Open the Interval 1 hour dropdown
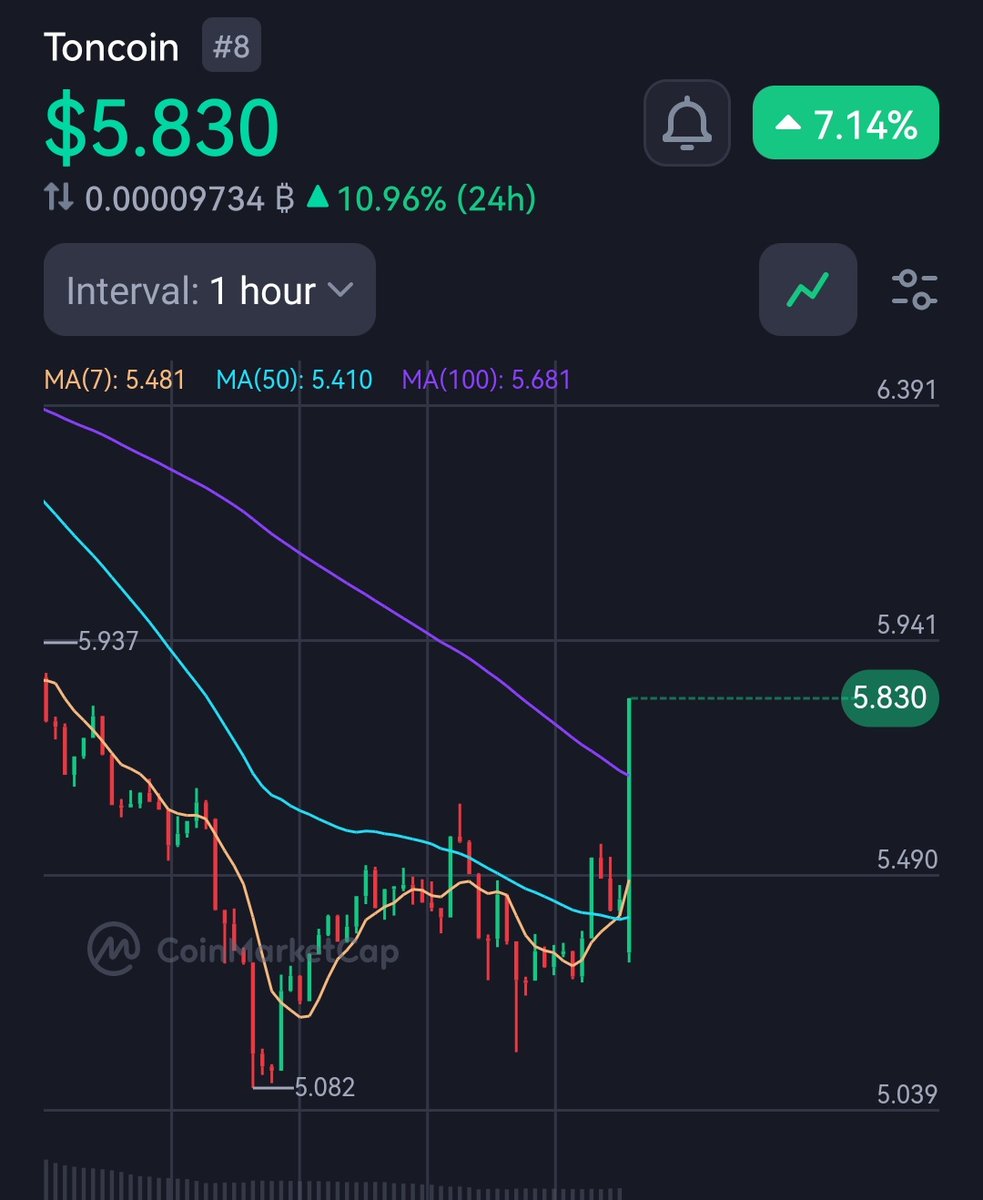 (210, 289)
